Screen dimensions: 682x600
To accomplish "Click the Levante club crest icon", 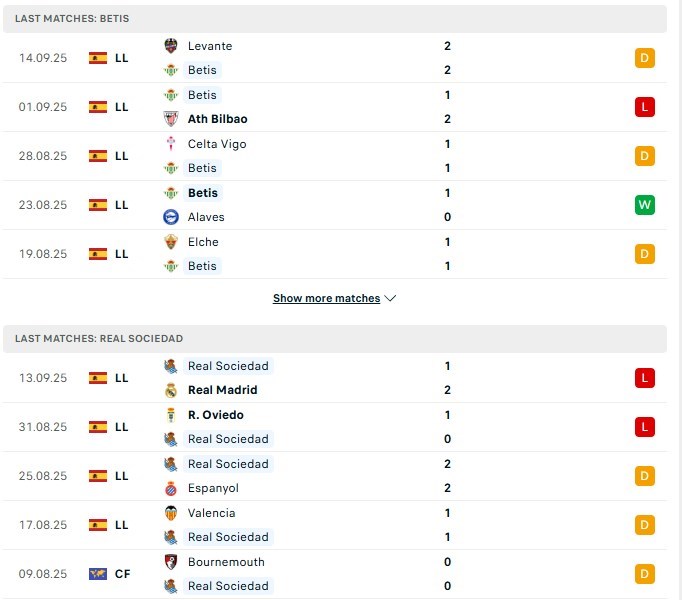I will [170, 46].
